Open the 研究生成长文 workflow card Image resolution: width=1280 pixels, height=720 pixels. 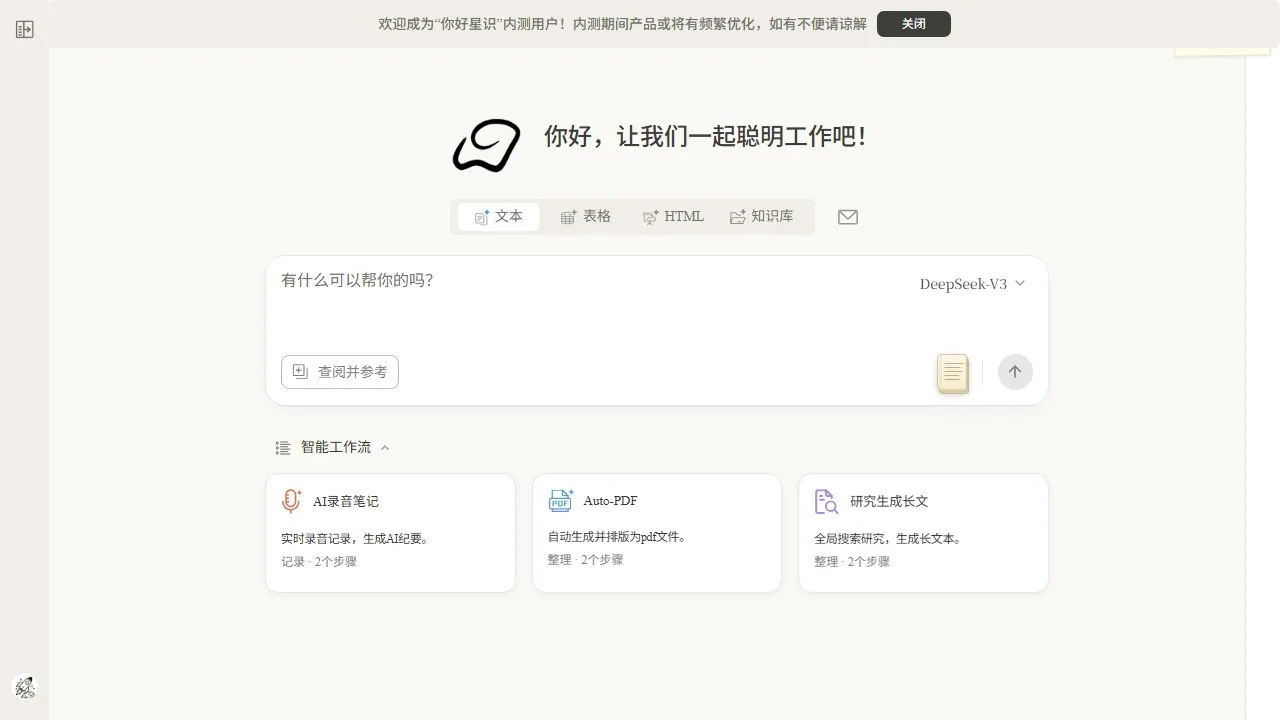[x=923, y=533]
